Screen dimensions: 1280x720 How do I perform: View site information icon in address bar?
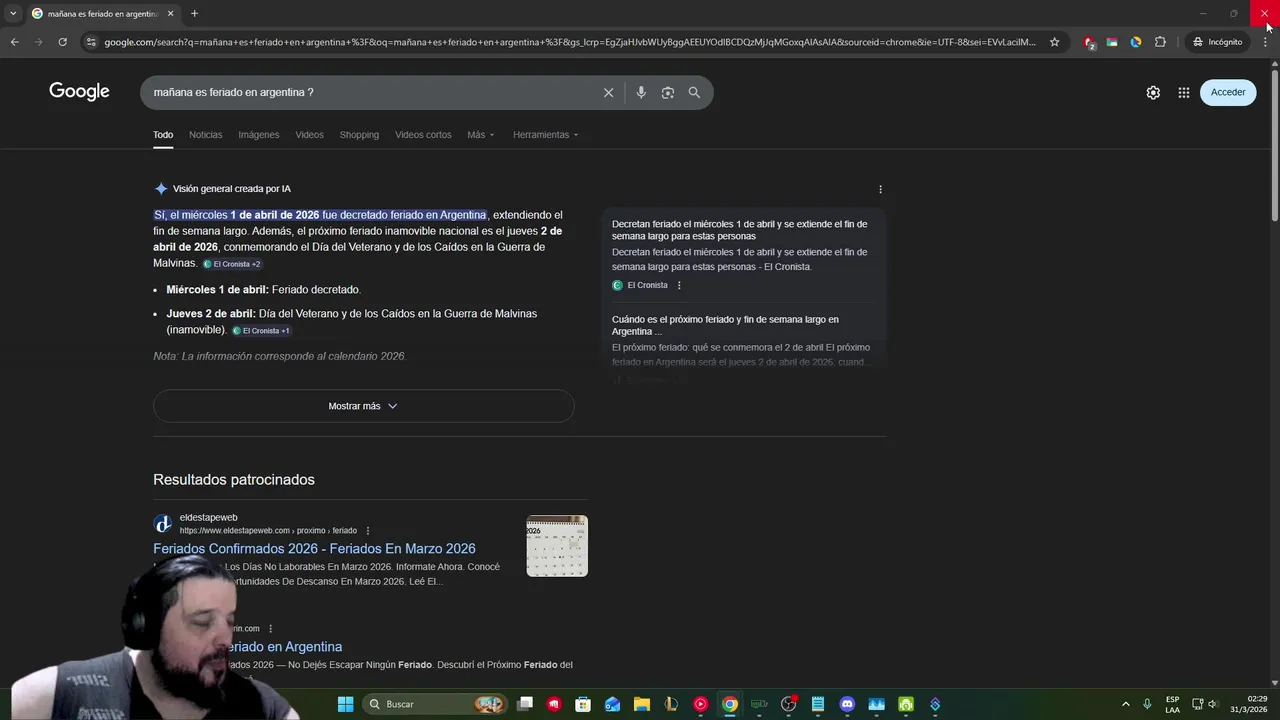pos(91,42)
